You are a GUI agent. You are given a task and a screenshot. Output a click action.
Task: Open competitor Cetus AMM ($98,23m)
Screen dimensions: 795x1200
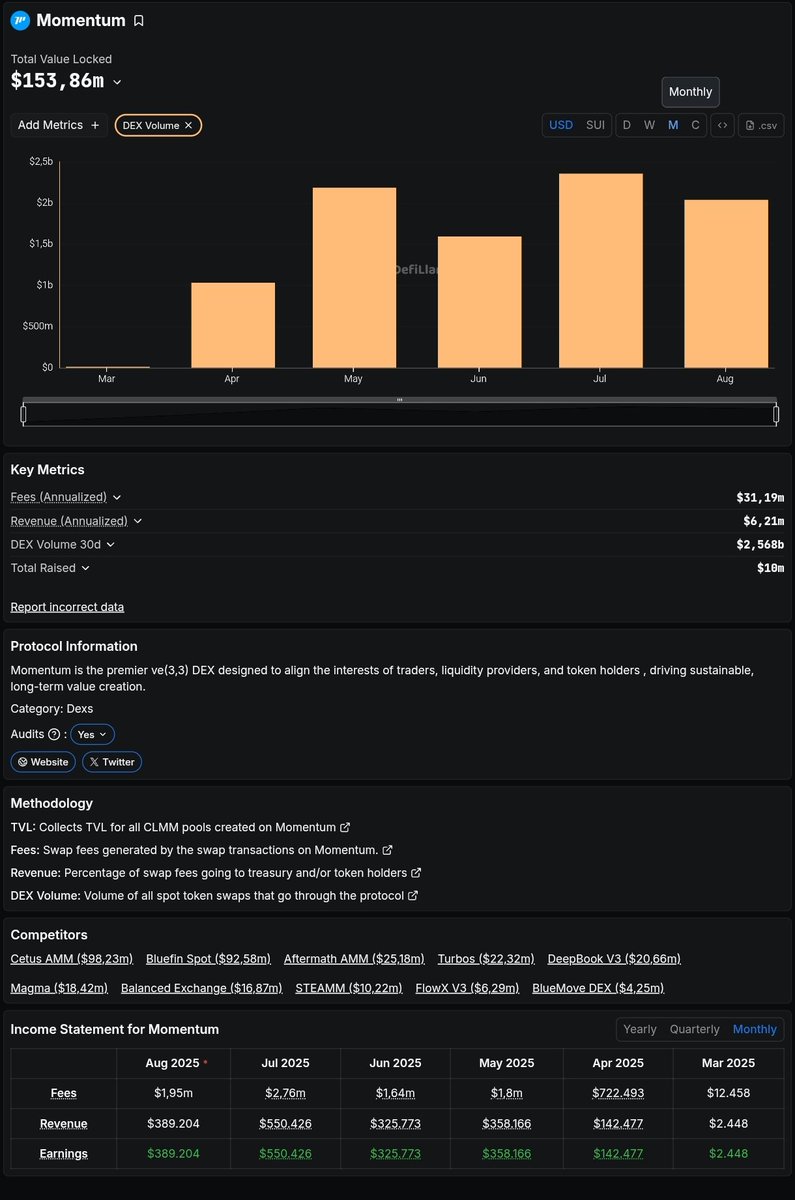(x=72, y=959)
